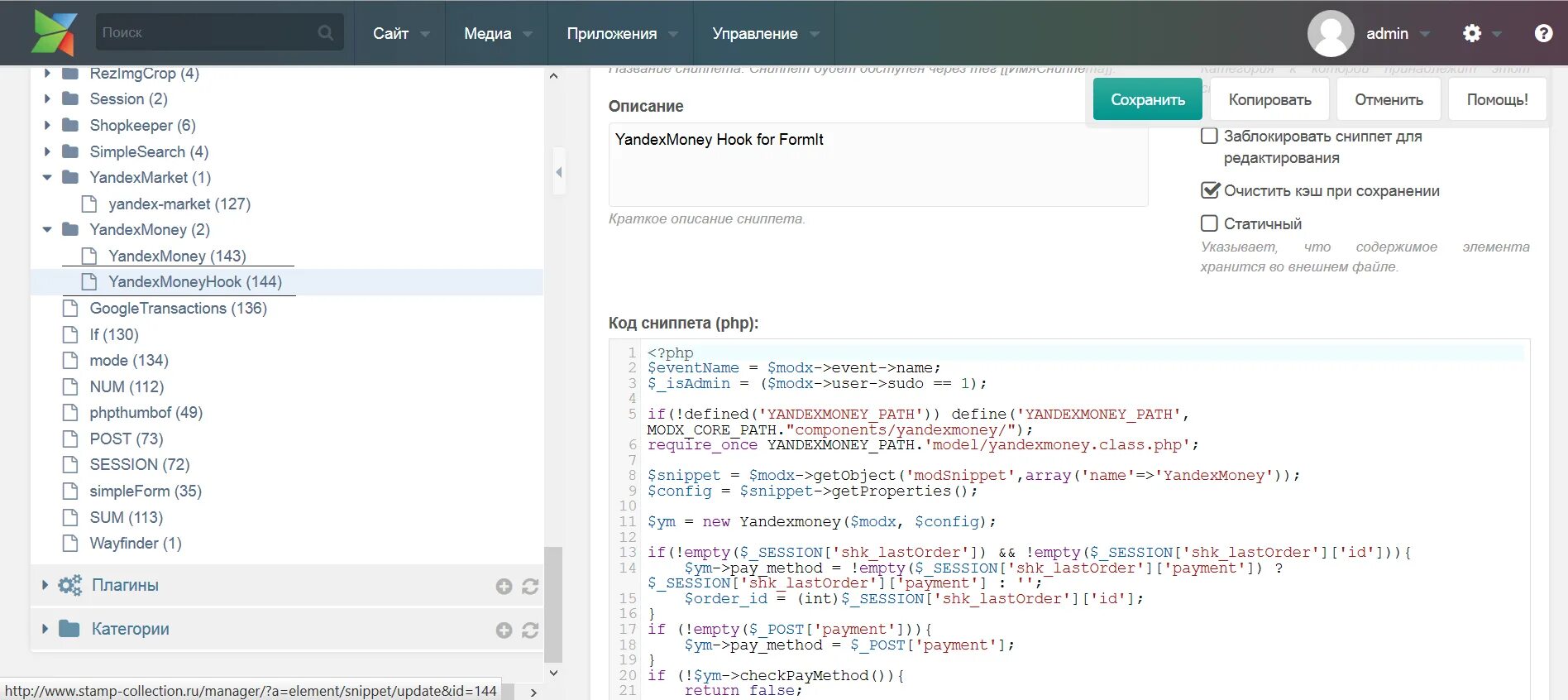Click the yandex-market snippet file icon

pyautogui.click(x=89, y=204)
